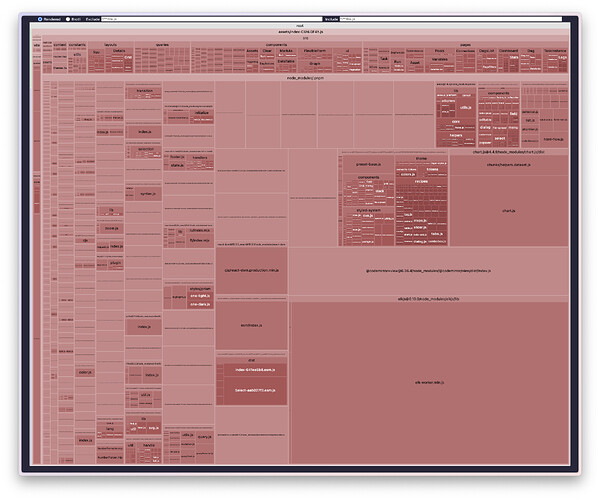Click the codemirror view dist/index.js block
This screenshot has height=500, width=599.
429,271
